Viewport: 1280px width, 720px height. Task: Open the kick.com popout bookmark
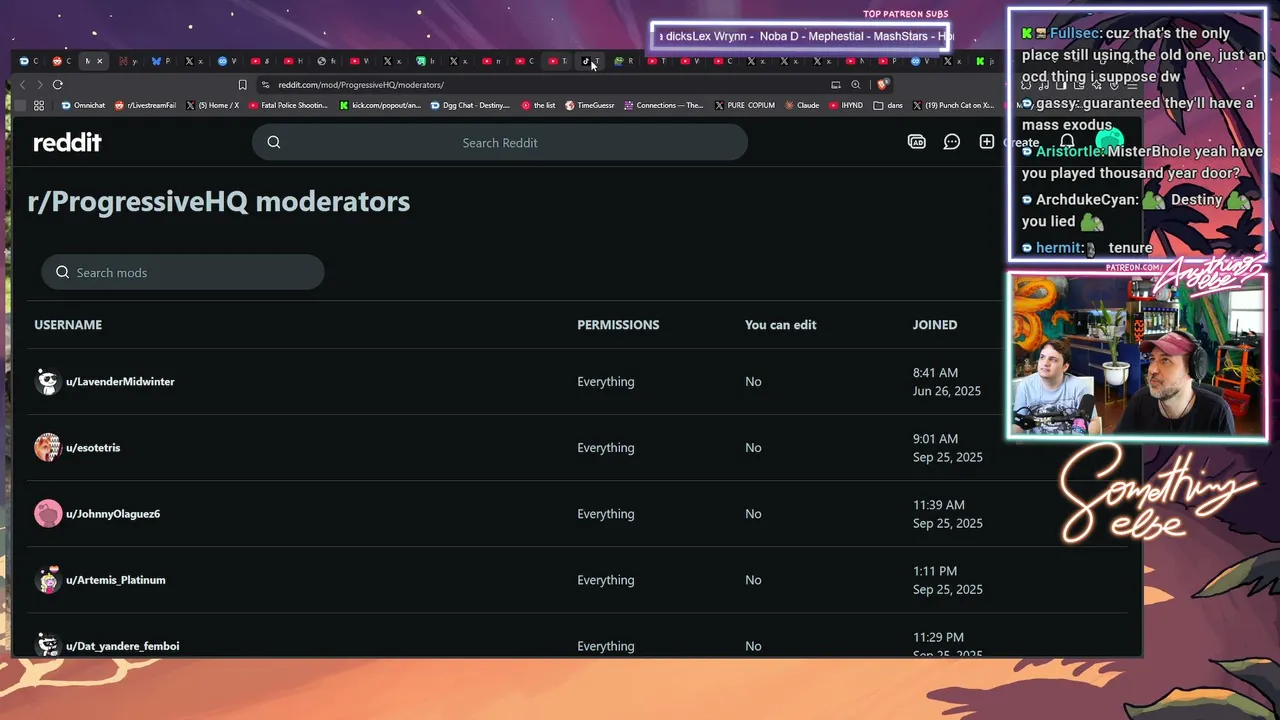tap(380, 105)
